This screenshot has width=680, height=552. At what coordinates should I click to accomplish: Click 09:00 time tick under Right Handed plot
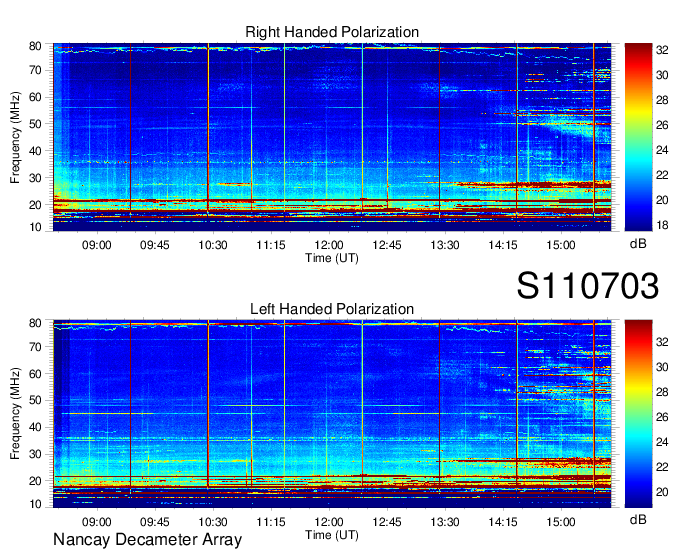coord(97,245)
